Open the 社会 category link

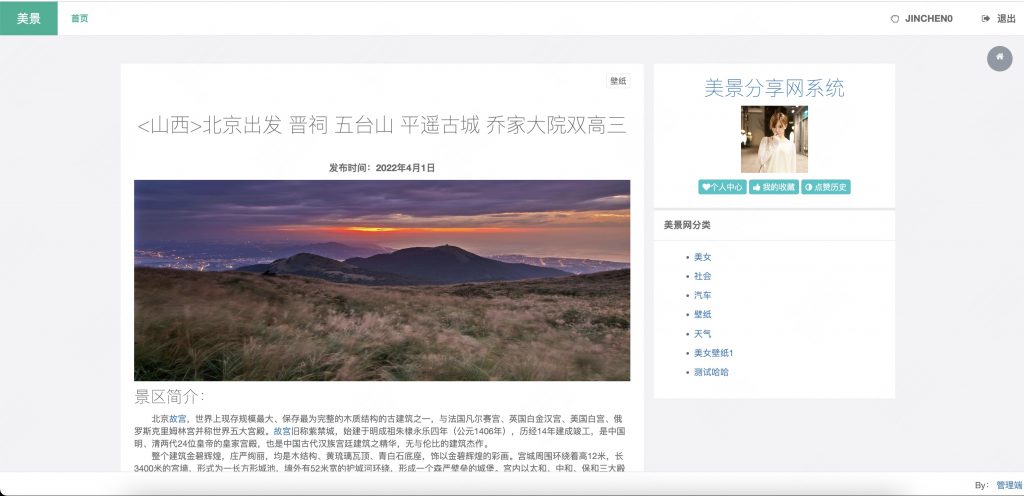pos(702,276)
